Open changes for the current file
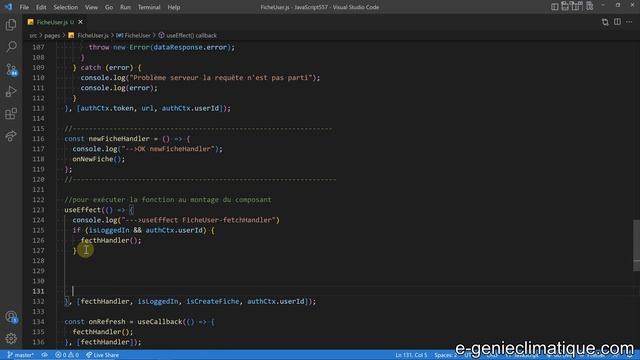This screenshot has width=640, height=360. click(605, 22)
